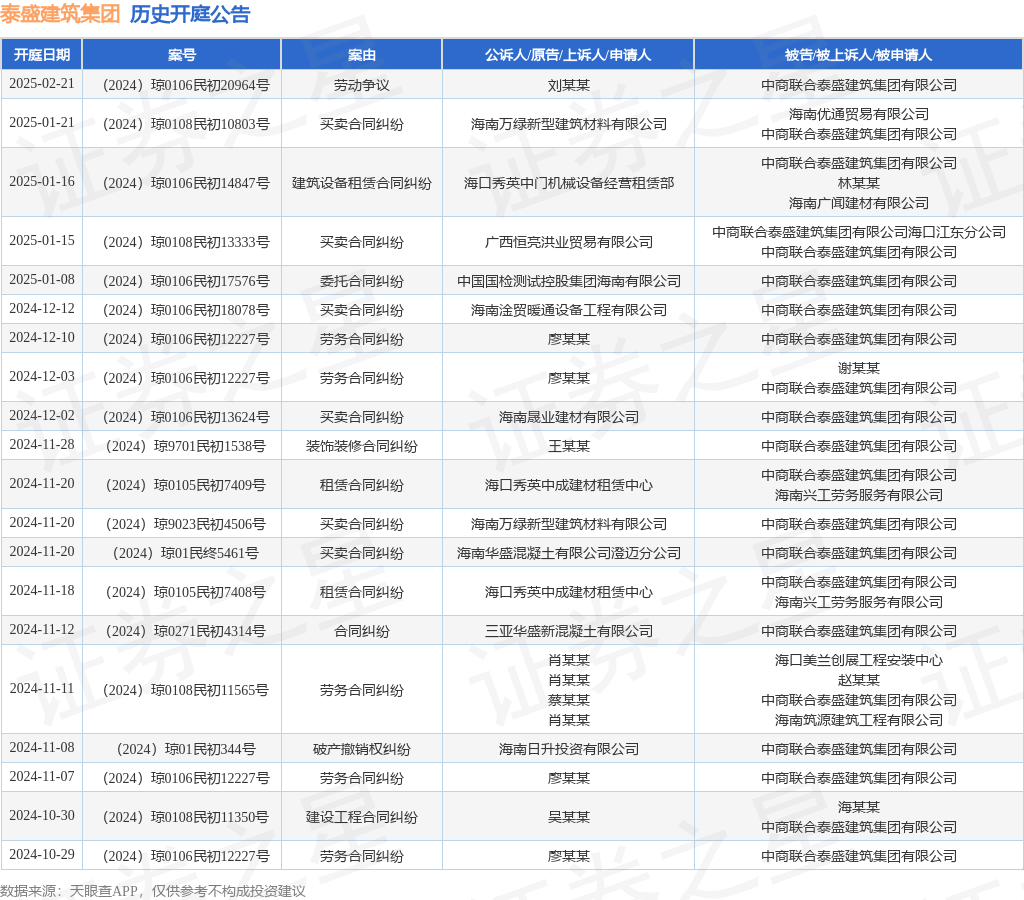Click the date 2024-12-12
Image resolution: width=1024 pixels, height=900 pixels.
coord(42,308)
